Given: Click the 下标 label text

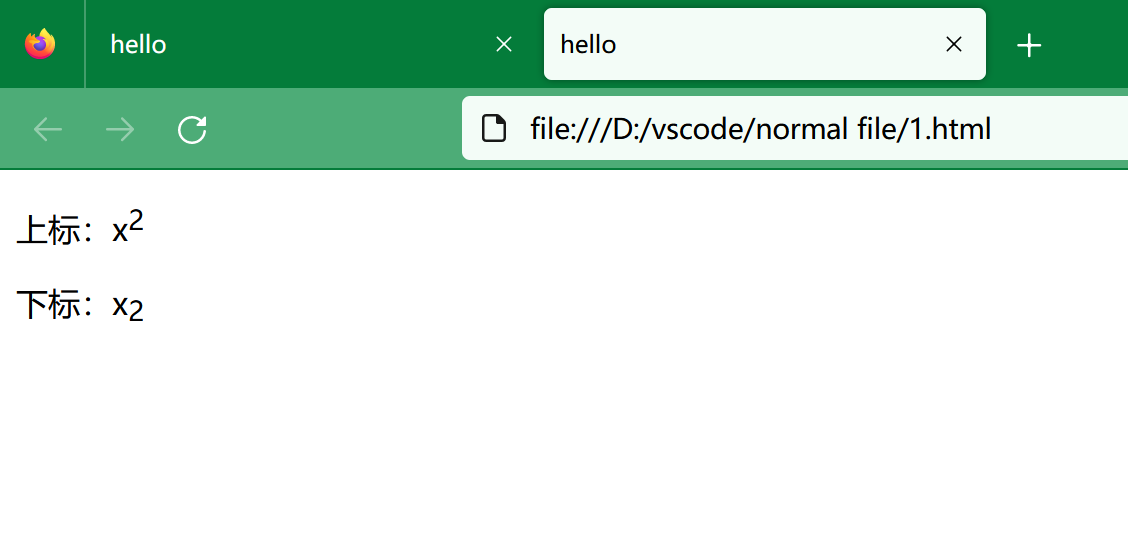Looking at the screenshot, I should click(x=48, y=305).
